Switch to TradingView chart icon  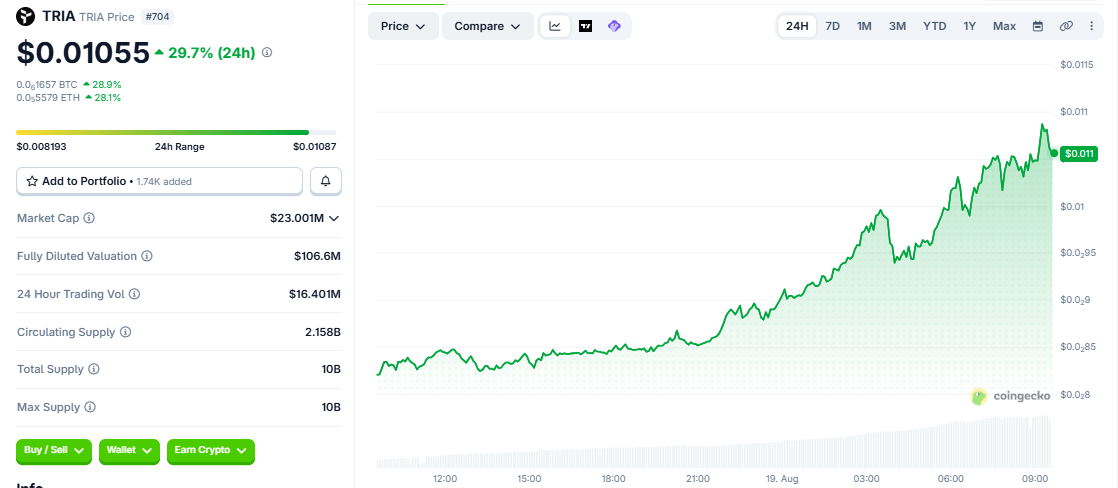click(x=585, y=26)
